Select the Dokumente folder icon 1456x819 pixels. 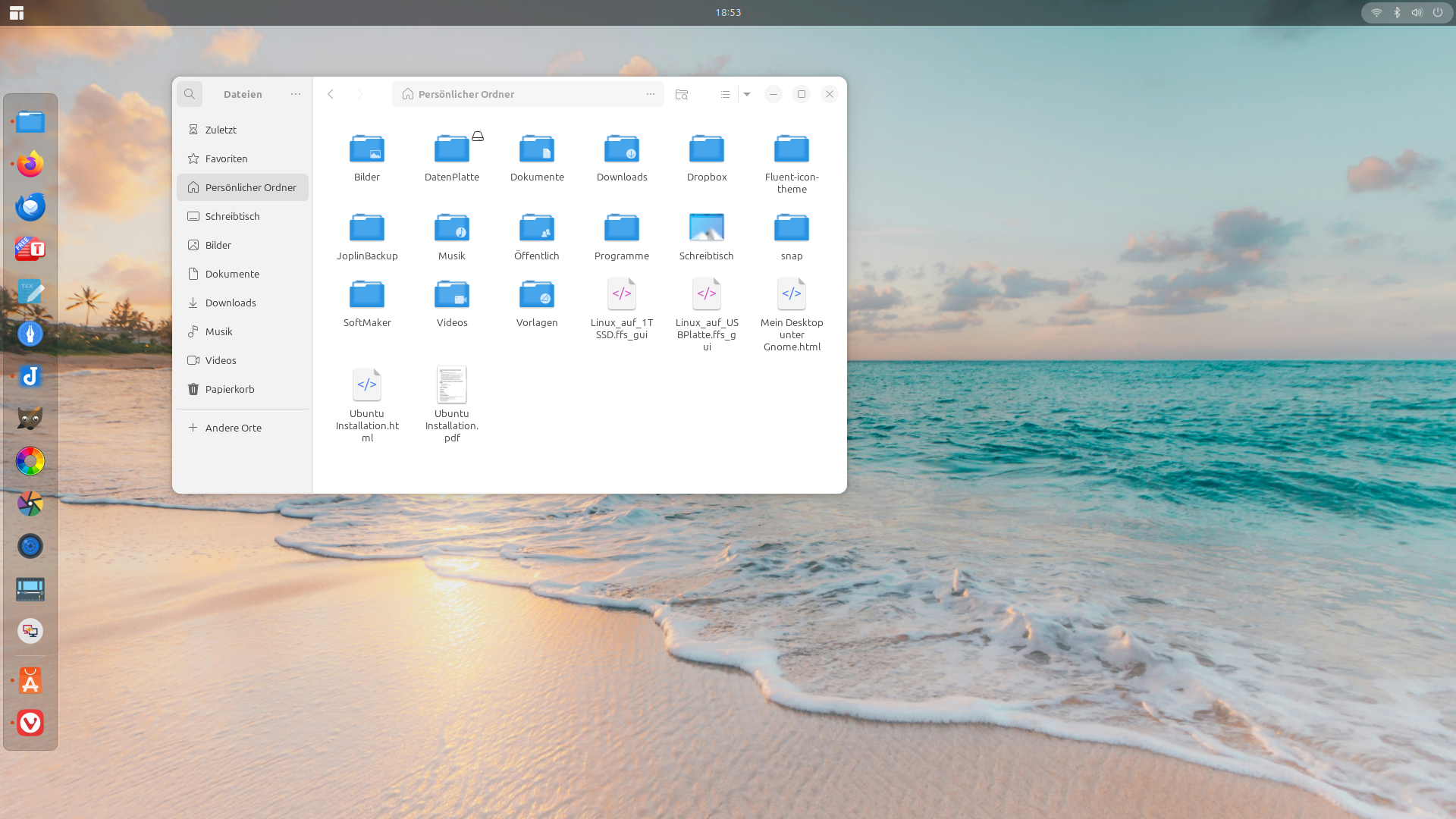click(x=537, y=149)
